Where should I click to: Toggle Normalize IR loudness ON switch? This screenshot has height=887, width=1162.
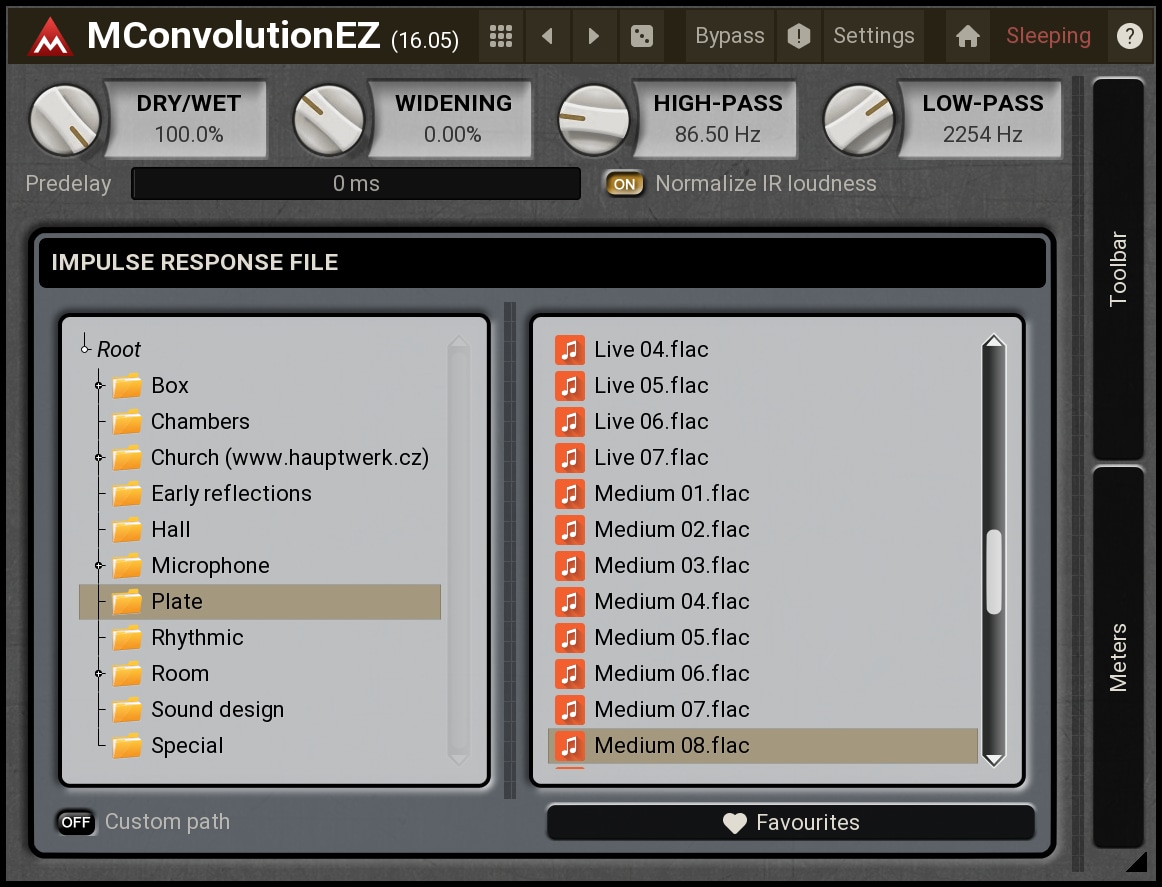click(624, 184)
